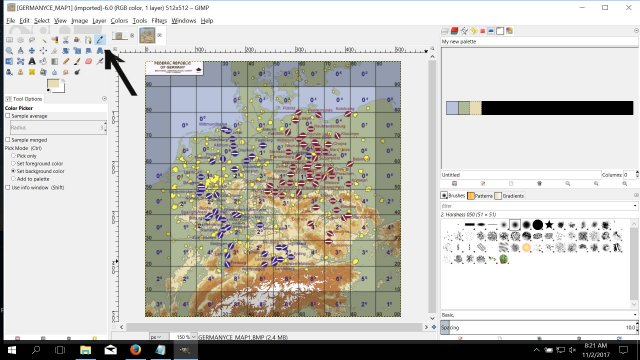This screenshot has height=360, width=640.
Task: Open Firefox from the taskbar
Action: (x=136, y=350)
